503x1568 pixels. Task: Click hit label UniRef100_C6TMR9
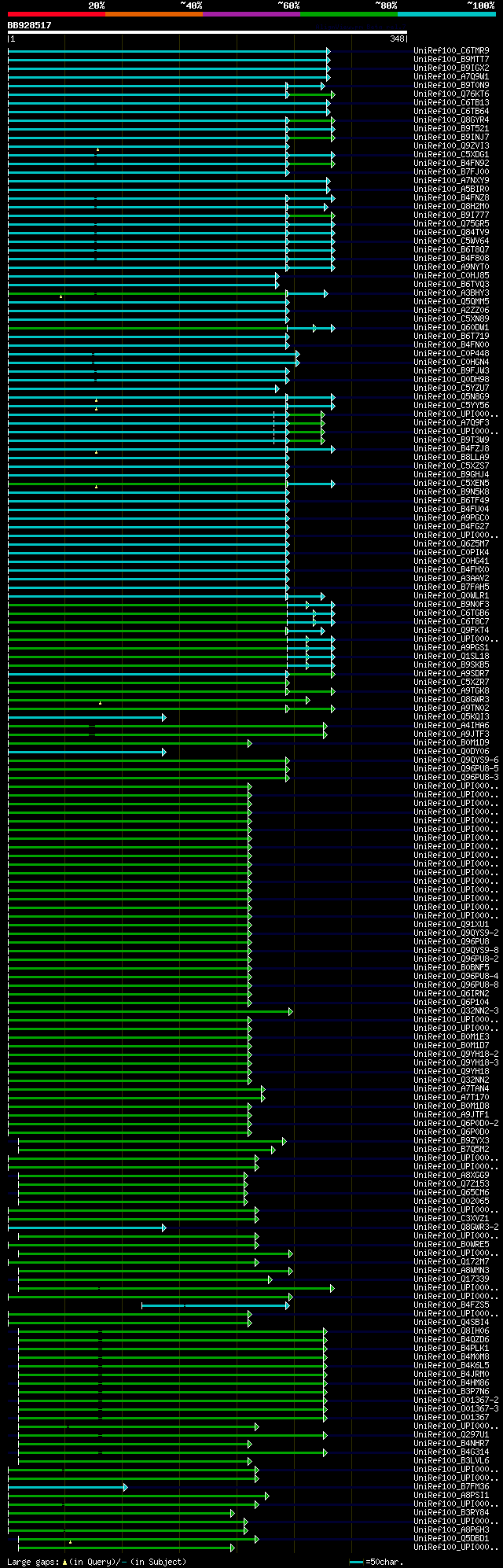tap(452, 50)
